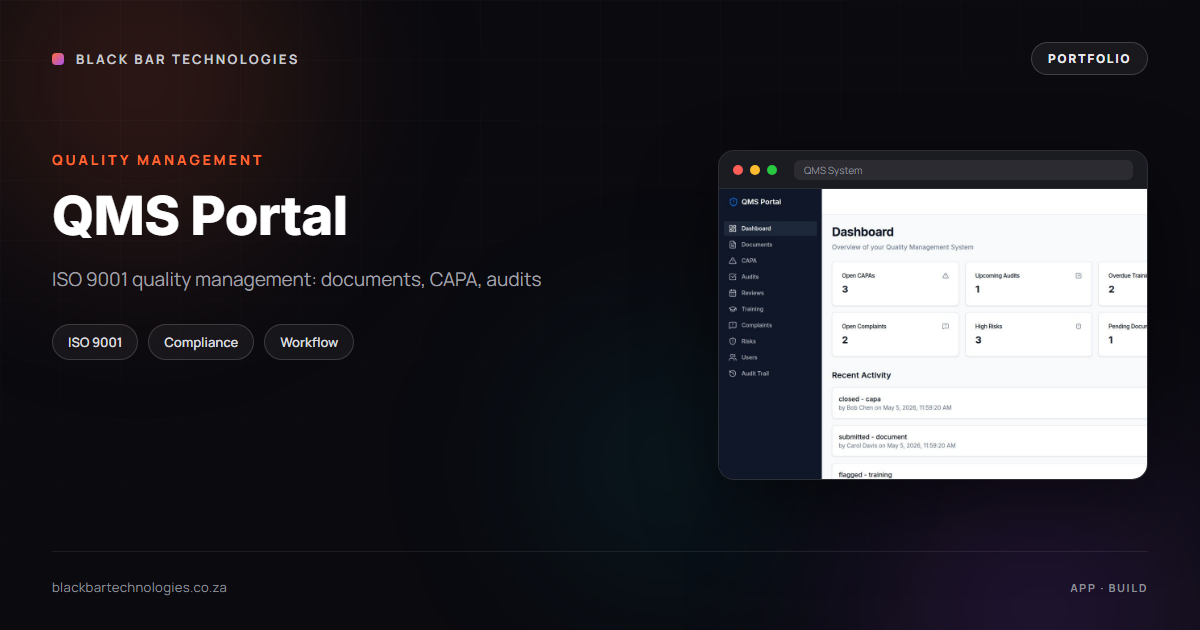Click 'Overview of your Quality Management System' text
This screenshot has height=630, width=1200.
pos(902,247)
